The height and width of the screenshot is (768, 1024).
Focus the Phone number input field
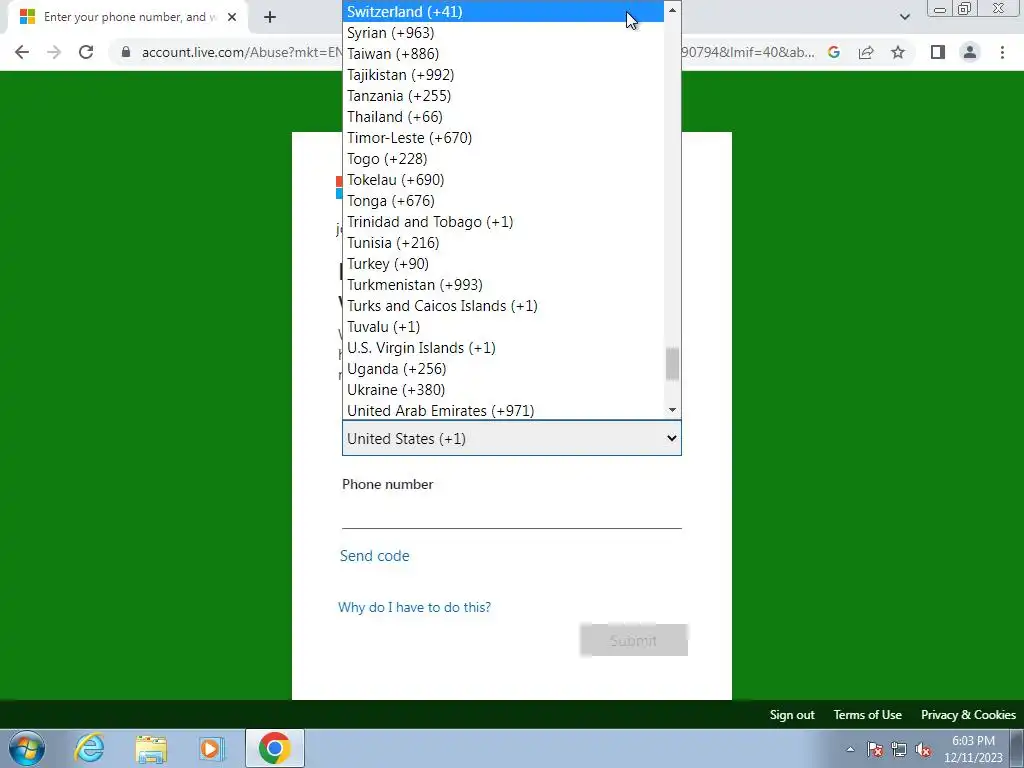point(511,513)
